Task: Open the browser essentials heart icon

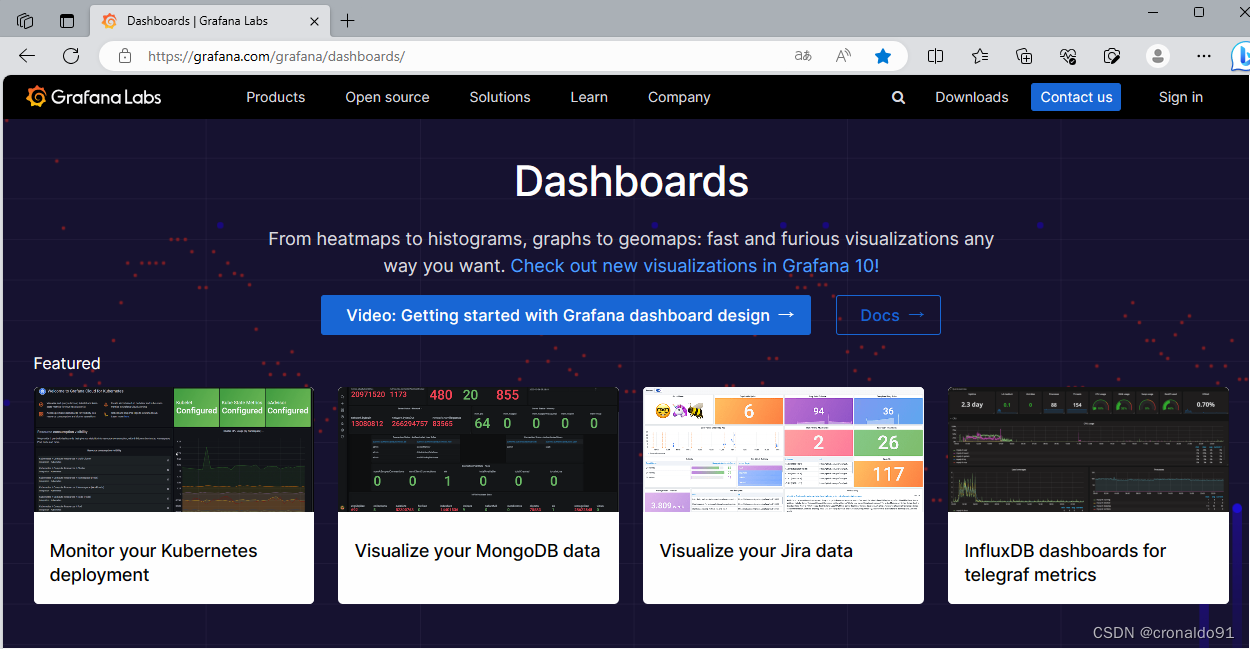Action: pyautogui.click(x=1068, y=56)
